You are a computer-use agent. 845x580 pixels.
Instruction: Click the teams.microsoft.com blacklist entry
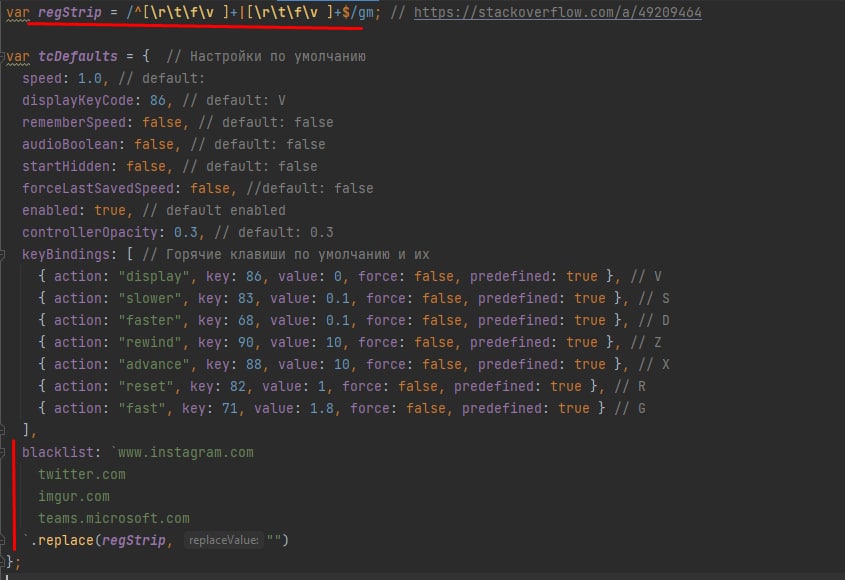114,519
